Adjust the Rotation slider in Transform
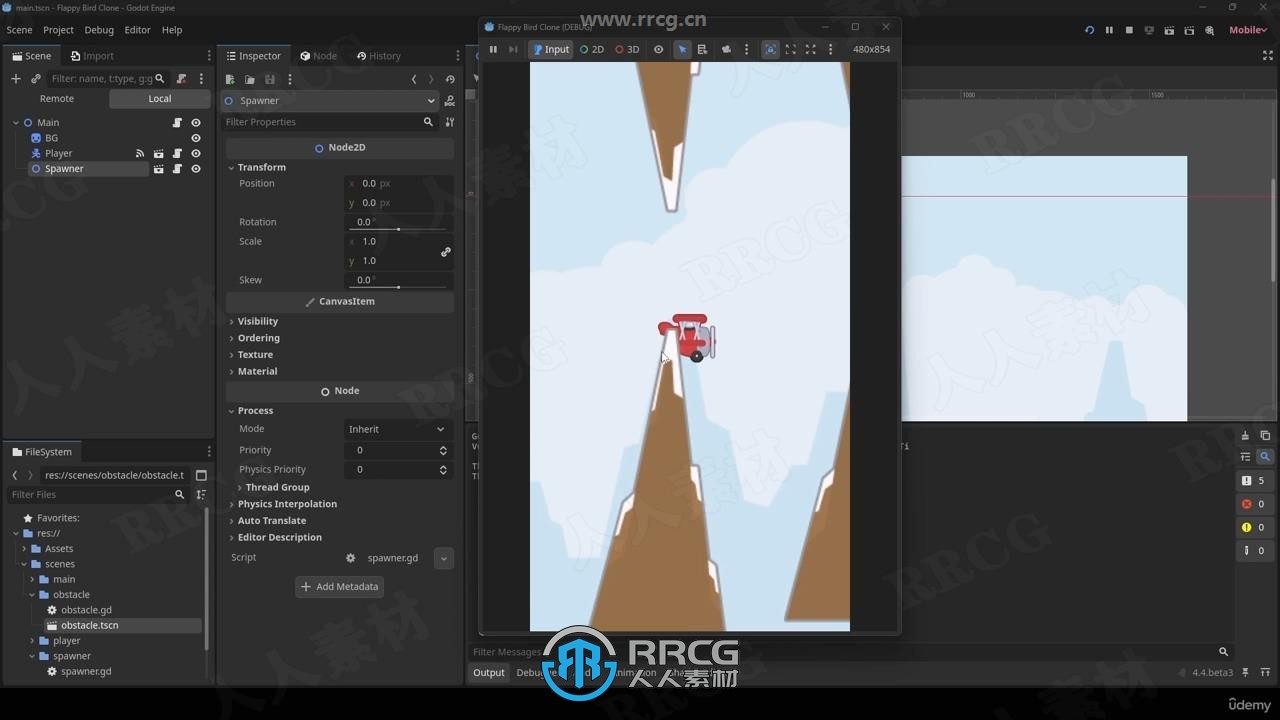Image resolution: width=1280 pixels, height=720 pixels. (400, 230)
